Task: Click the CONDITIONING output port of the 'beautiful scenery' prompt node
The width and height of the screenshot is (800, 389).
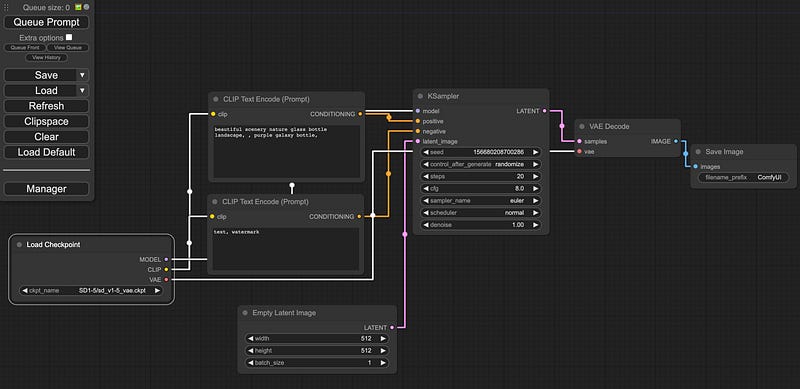Action: (360, 114)
